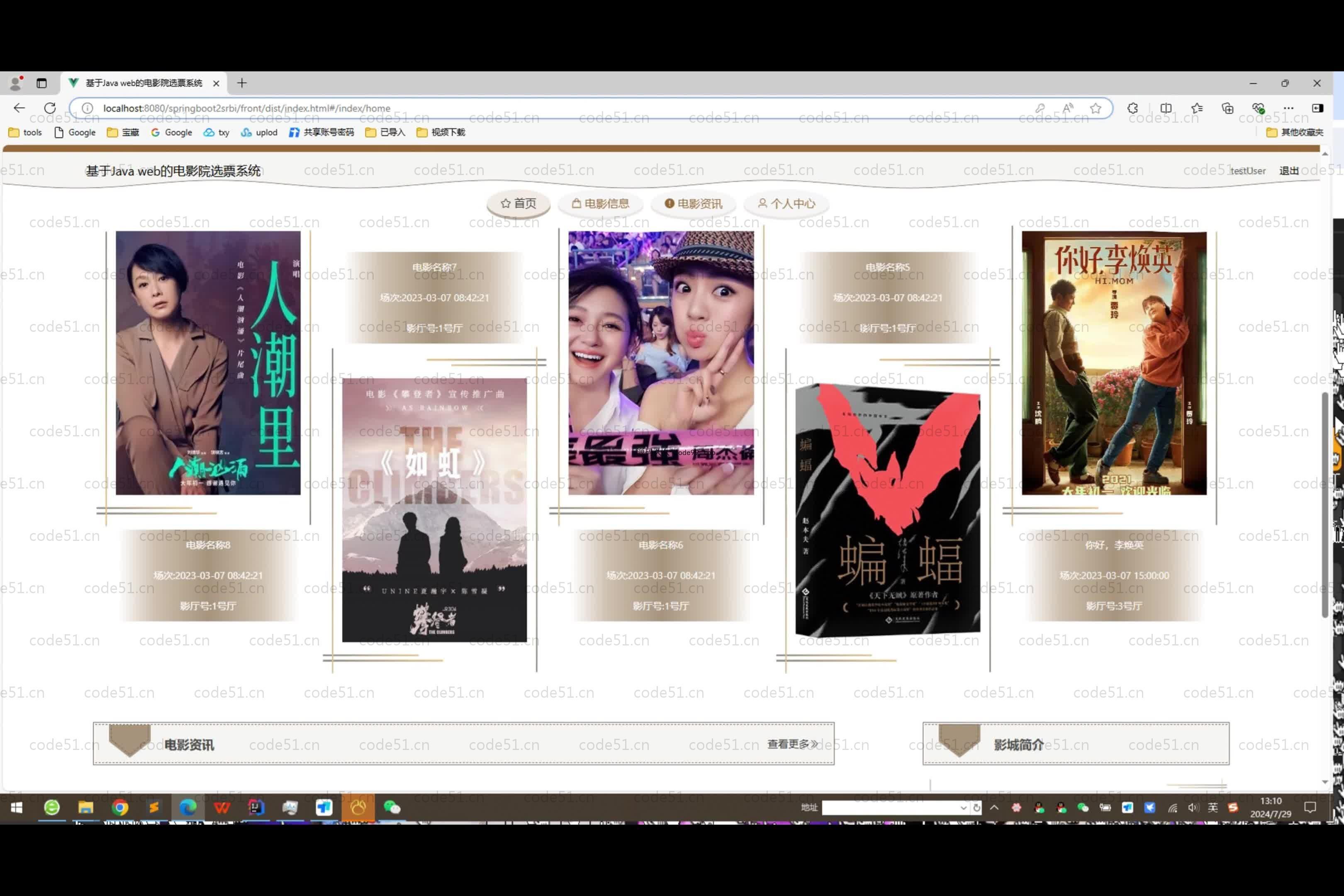The image size is (1344, 896).
Task: Click the 影城简介 section heading
Action: tap(1018, 745)
